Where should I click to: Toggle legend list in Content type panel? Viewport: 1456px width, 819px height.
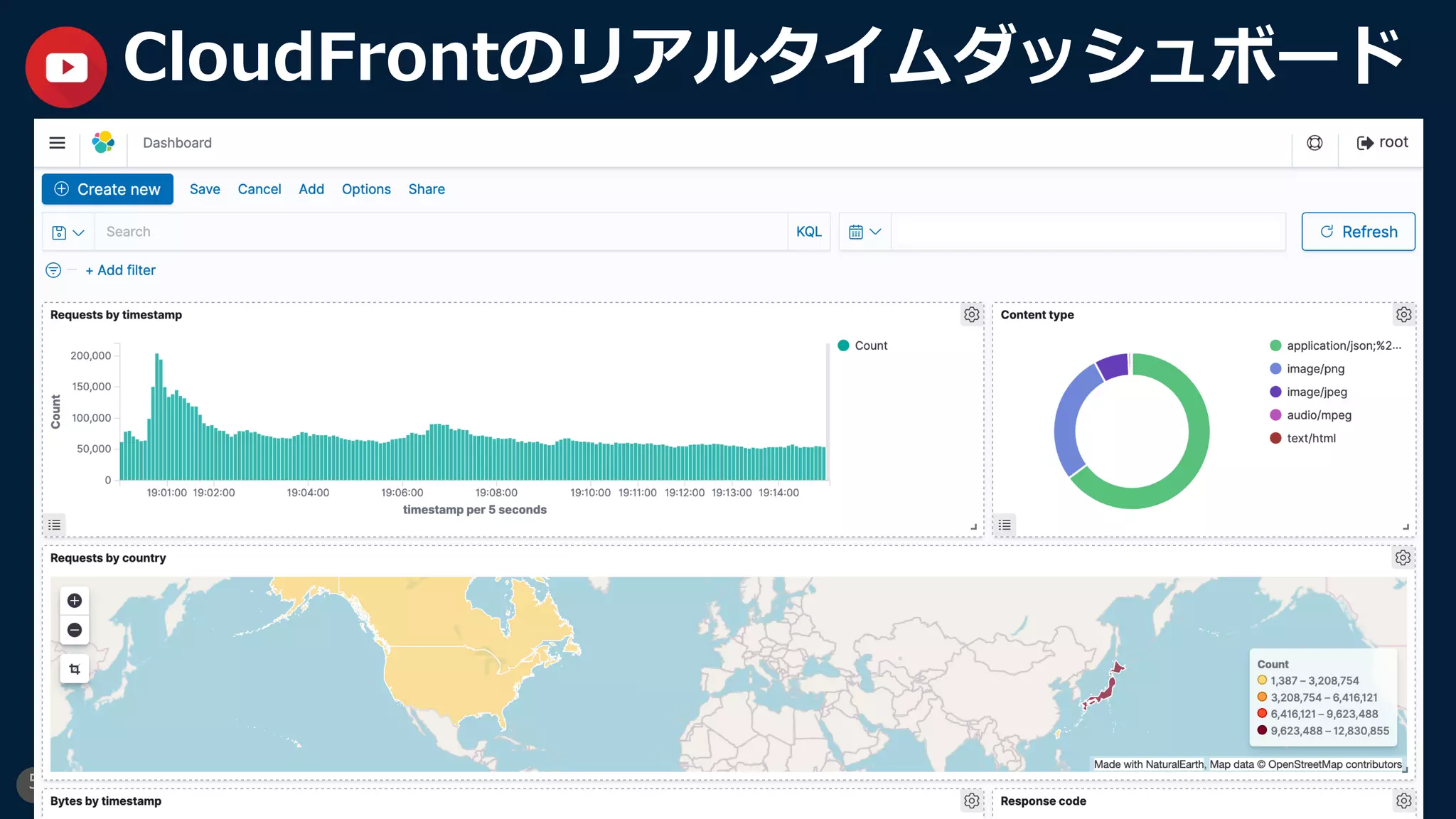1005,525
